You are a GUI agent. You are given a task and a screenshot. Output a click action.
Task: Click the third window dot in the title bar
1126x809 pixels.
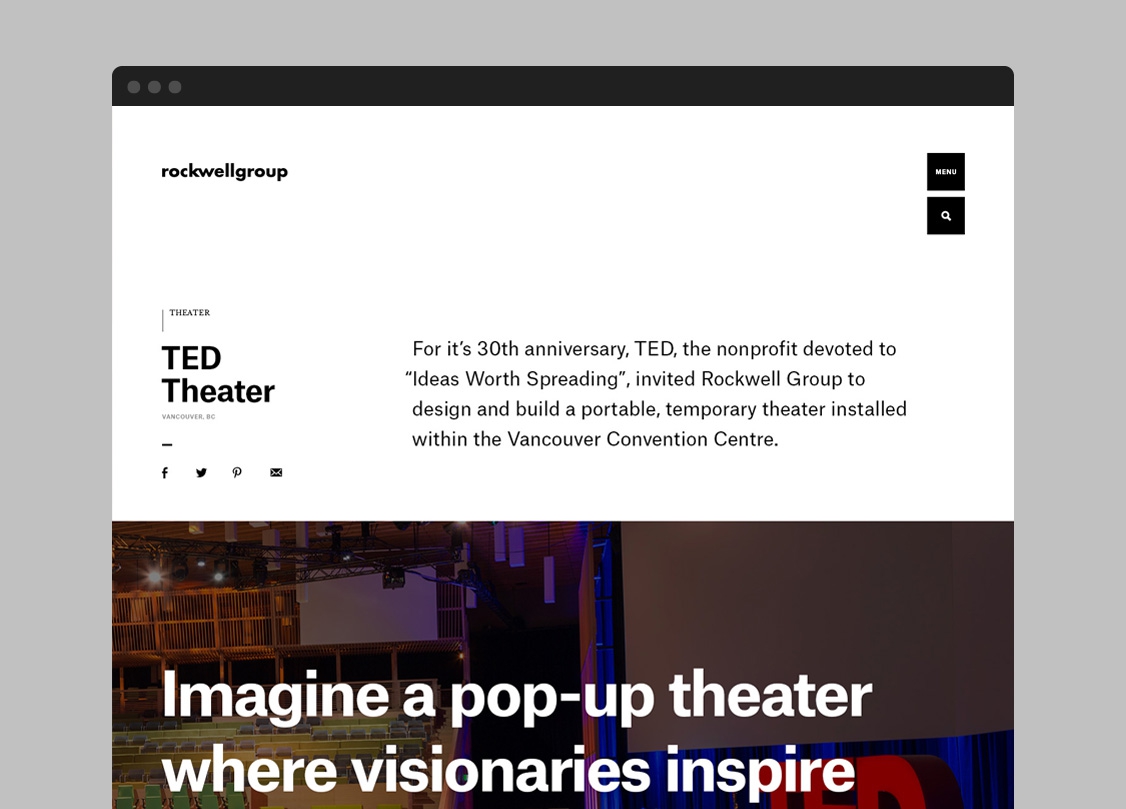[x=175, y=87]
